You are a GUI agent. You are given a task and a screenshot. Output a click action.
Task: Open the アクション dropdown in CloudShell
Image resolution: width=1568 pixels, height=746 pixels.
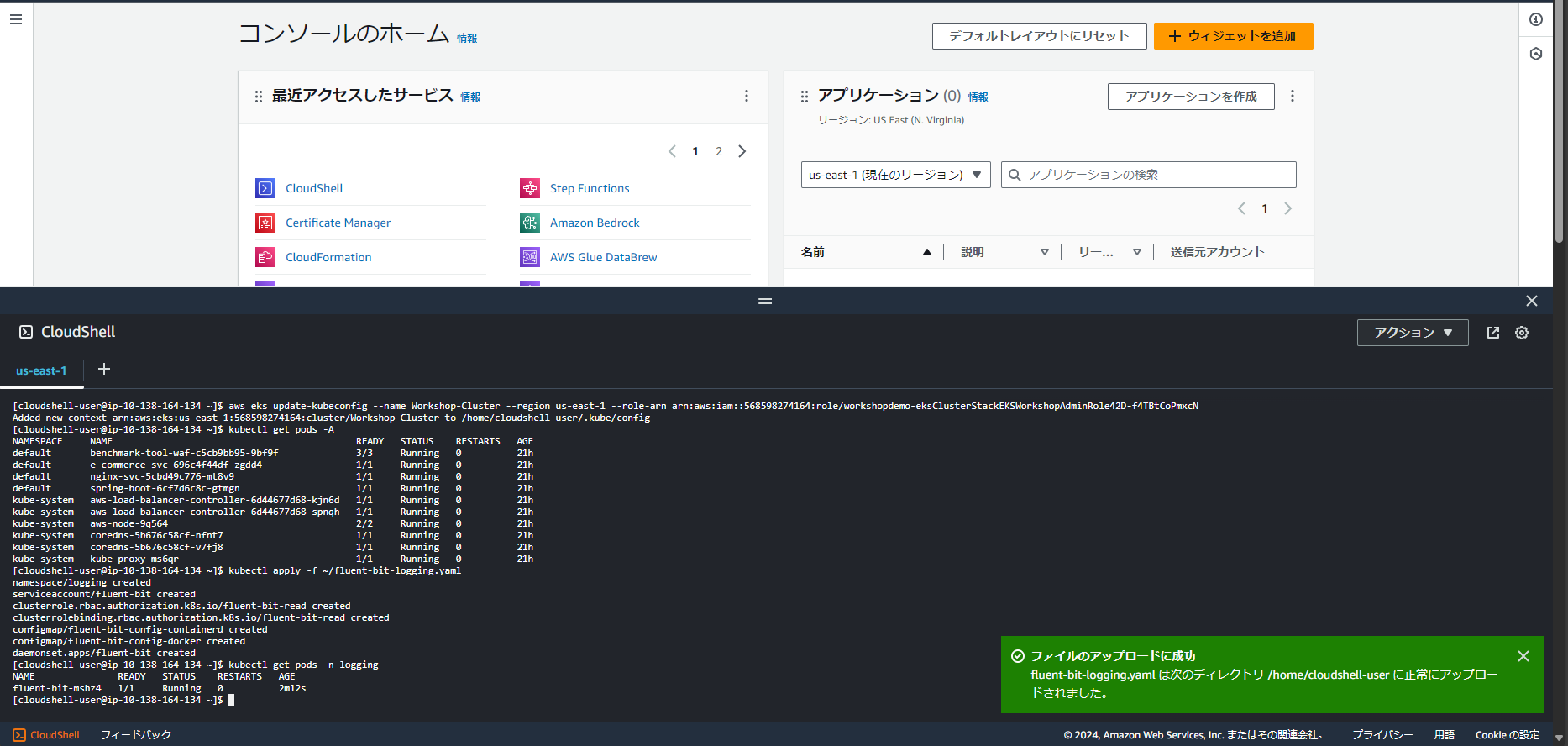[1413, 333]
